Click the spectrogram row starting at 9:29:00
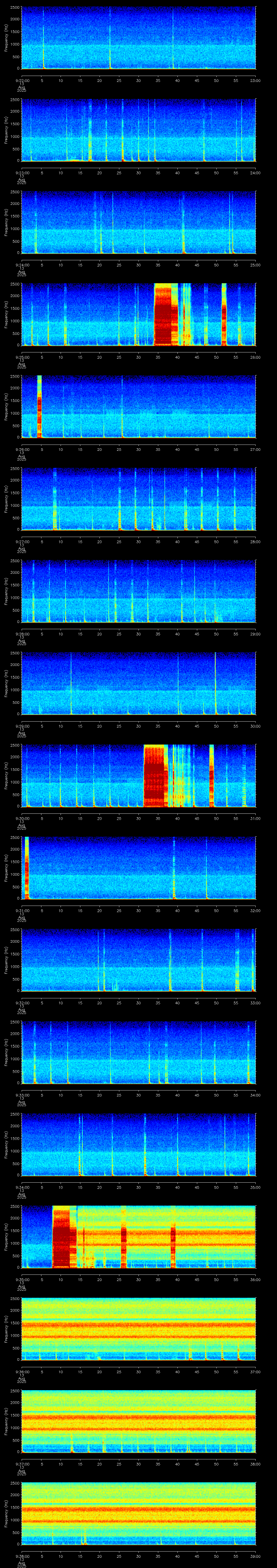The width and height of the screenshot is (277, 1568). tap(138, 683)
